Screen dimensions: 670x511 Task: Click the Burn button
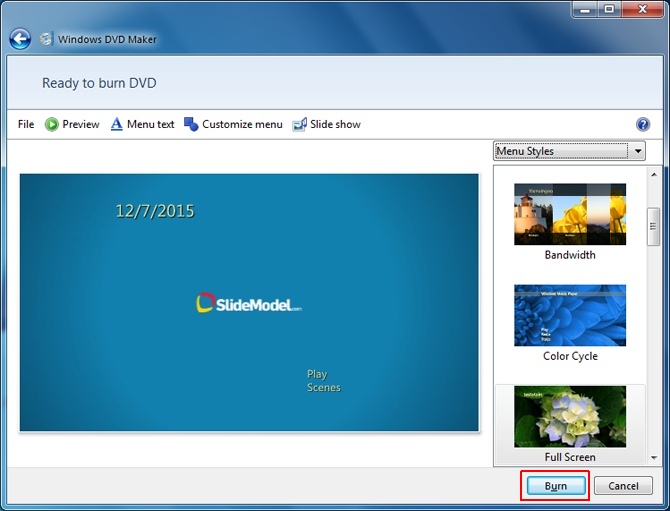[x=555, y=486]
